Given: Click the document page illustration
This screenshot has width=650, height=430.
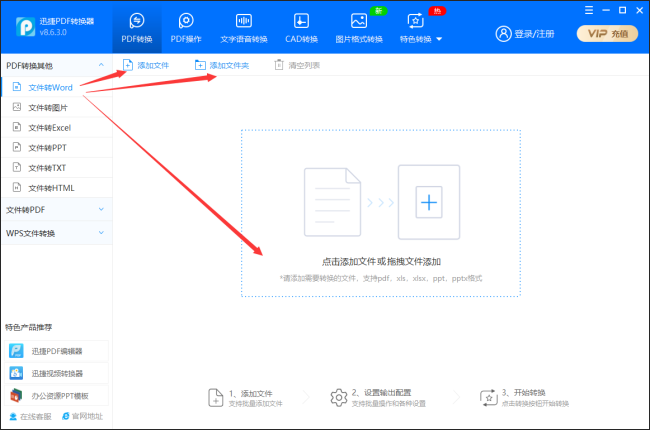Looking at the screenshot, I should pos(332,202).
